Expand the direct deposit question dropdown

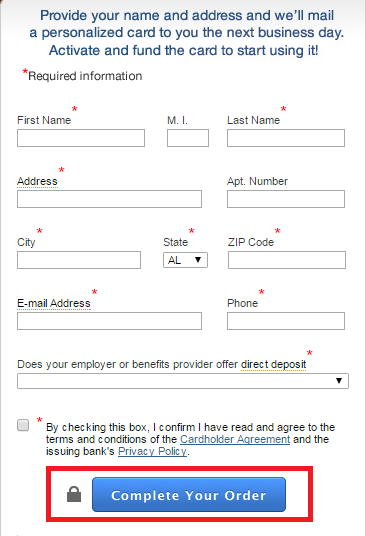pos(183,381)
